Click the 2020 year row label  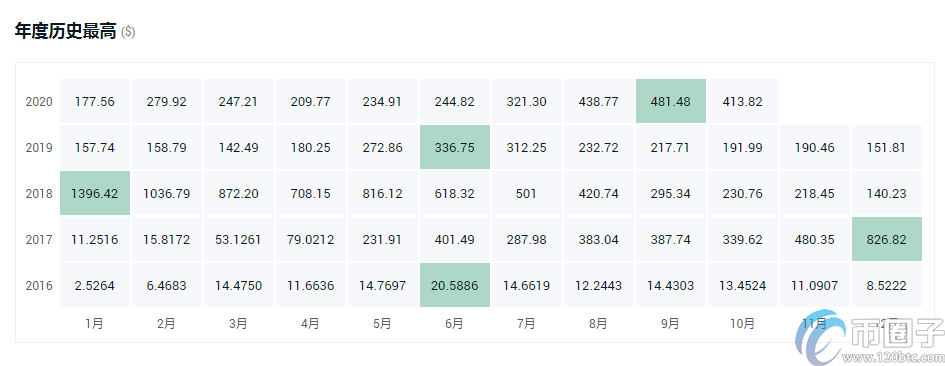39,102
